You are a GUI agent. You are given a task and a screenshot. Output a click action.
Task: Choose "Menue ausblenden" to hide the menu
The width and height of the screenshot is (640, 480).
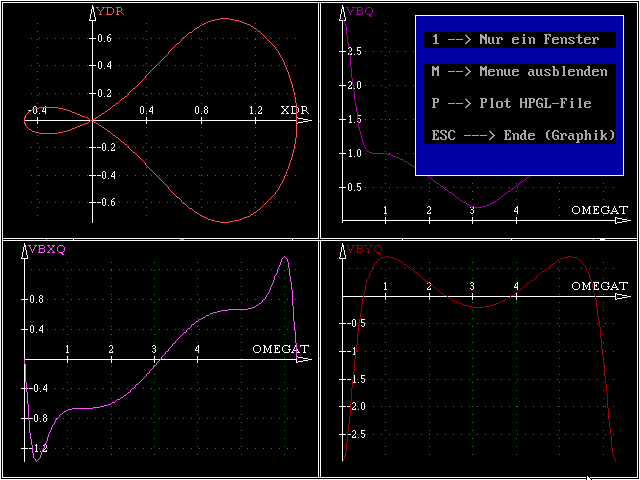pos(519,72)
